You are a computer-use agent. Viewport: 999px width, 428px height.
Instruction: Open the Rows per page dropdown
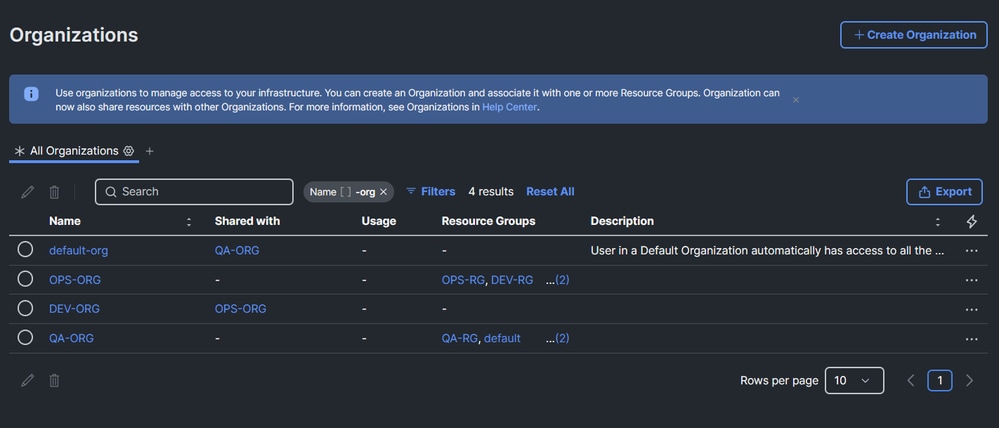(x=854, y=380)
